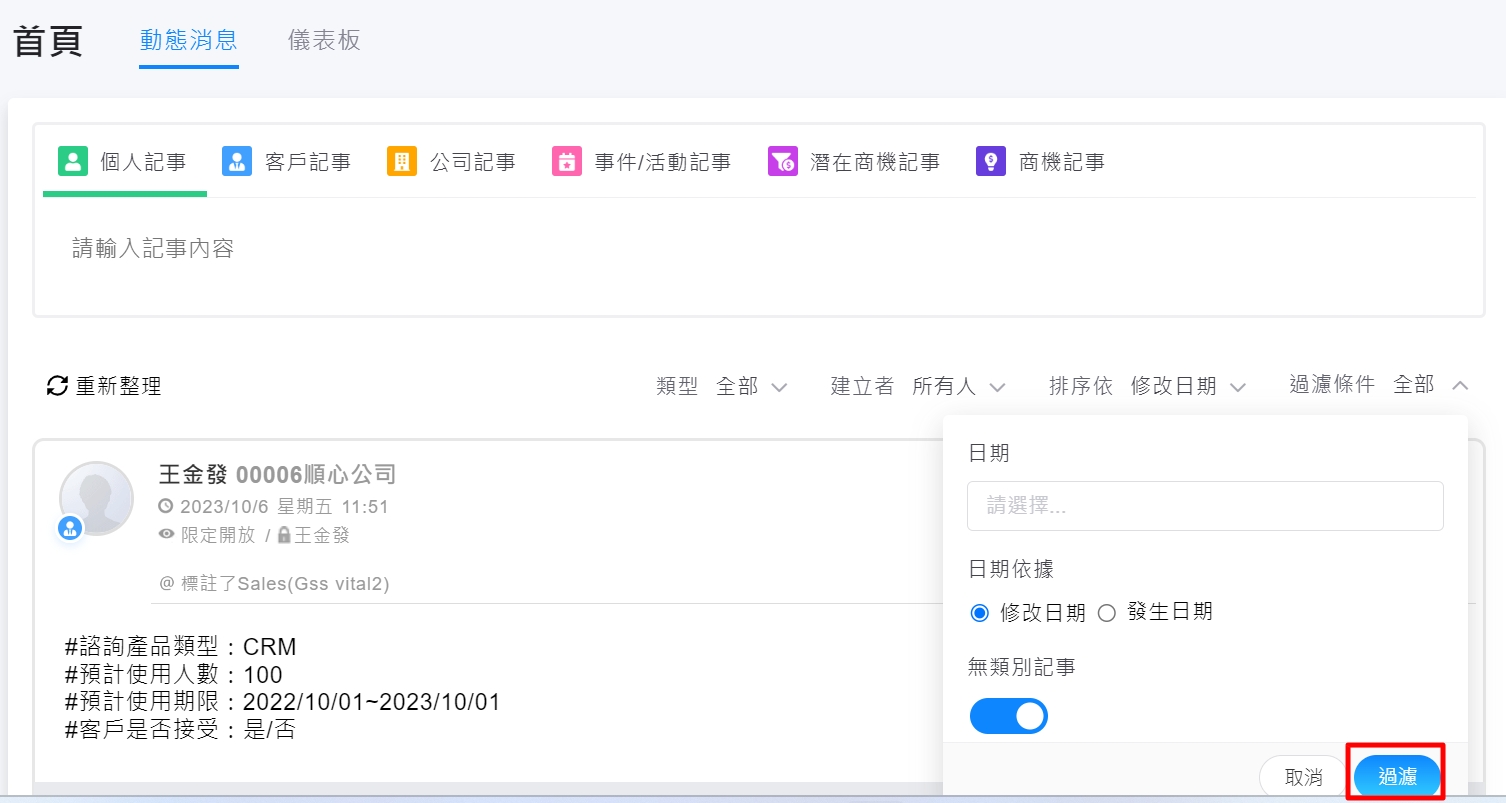Click the potential opportunity funnel icon
The width and height of the screenshot is (1506, 803).
tap(782, 162)
